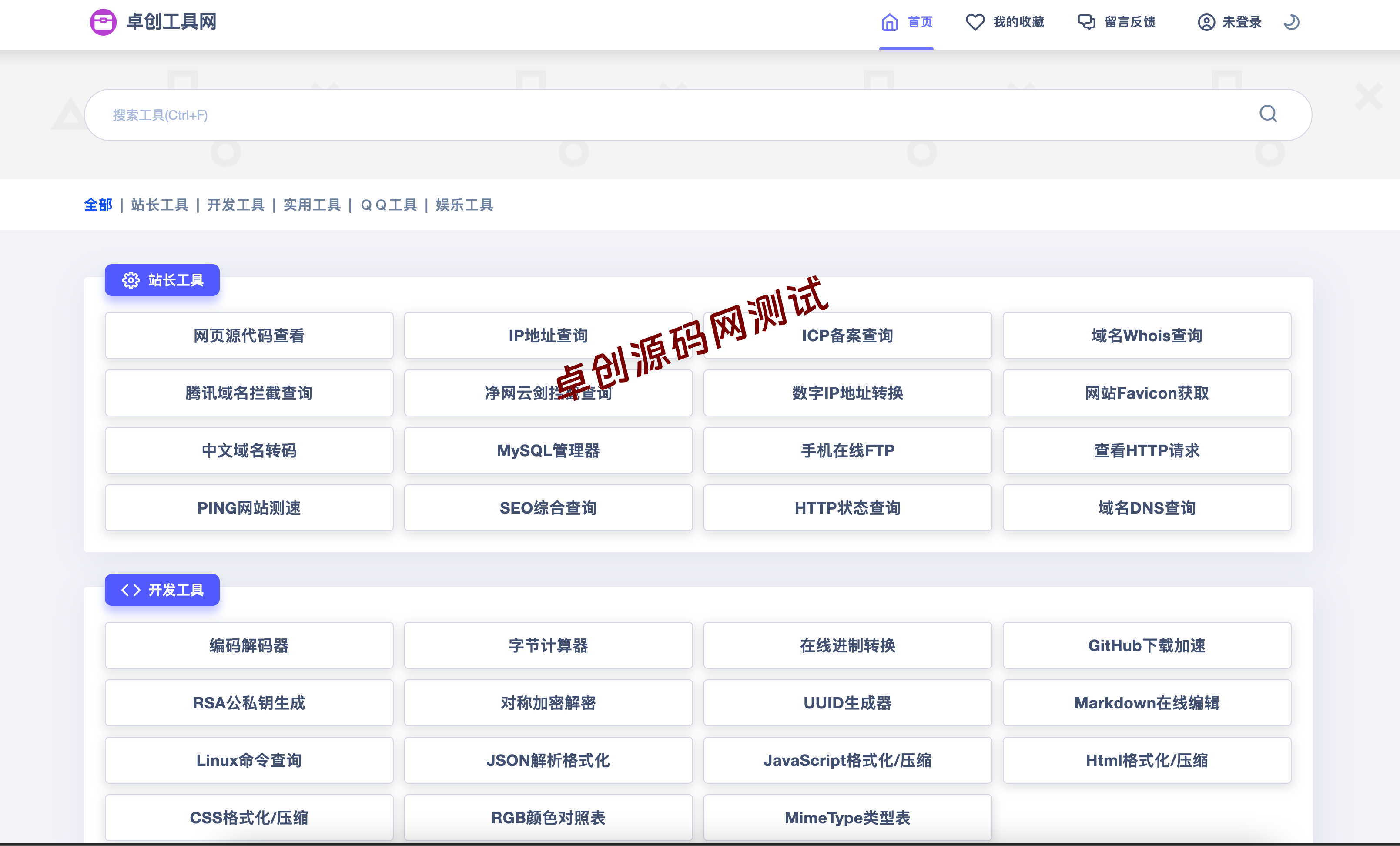Viewport: 1400px width, 846px height.
Task: Open the 网页源代码查看 tool
Action: click(x=249, y=335)
